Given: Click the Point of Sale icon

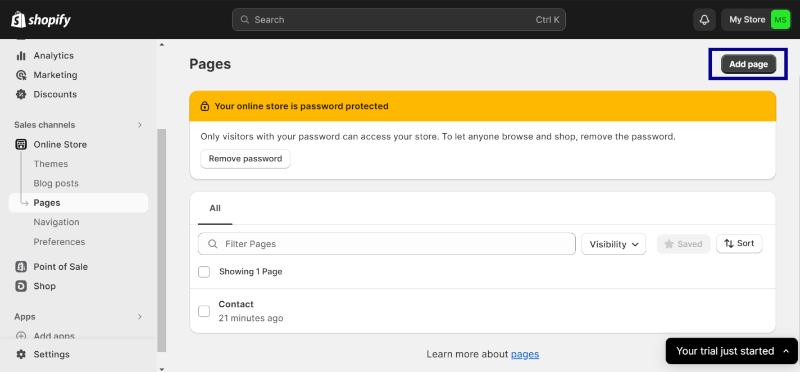Looking at the screenshot, I should point(21,266).
